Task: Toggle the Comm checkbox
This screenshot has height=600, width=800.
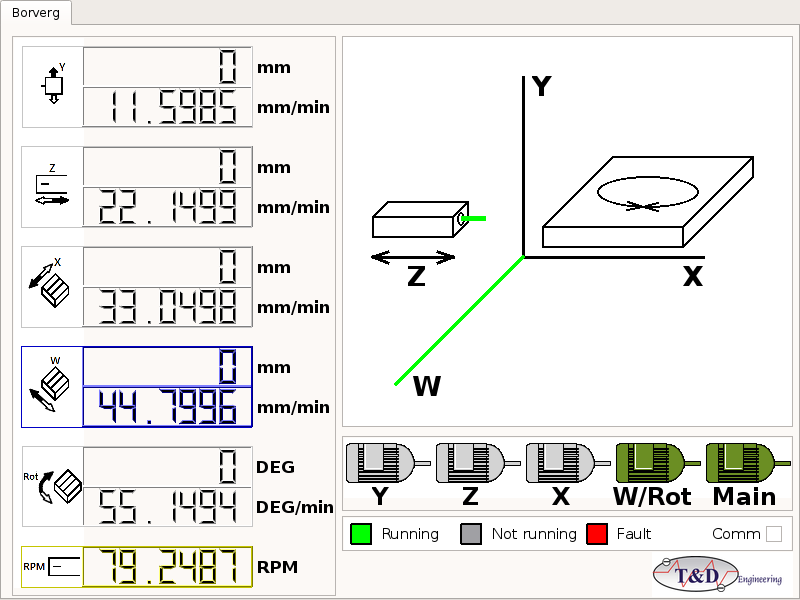Action: [x=774, y=534]
